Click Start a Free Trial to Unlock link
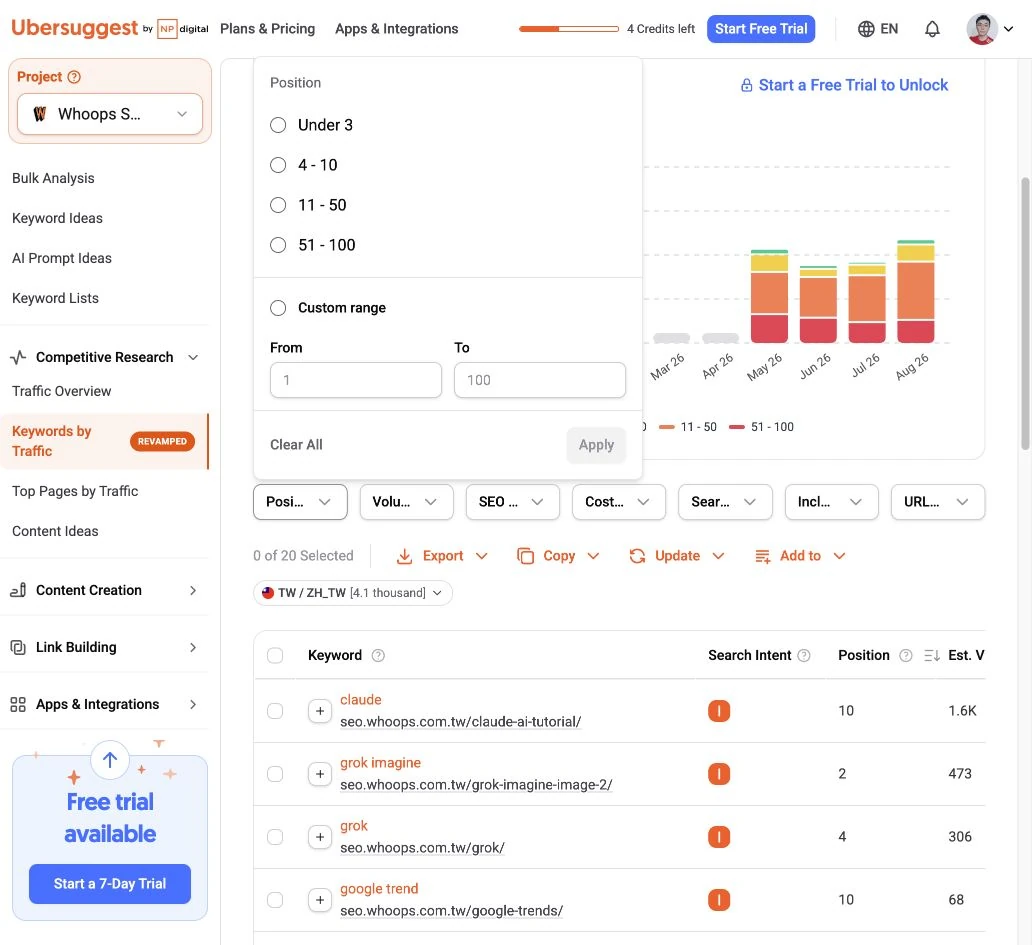 [x=853, y=86]
